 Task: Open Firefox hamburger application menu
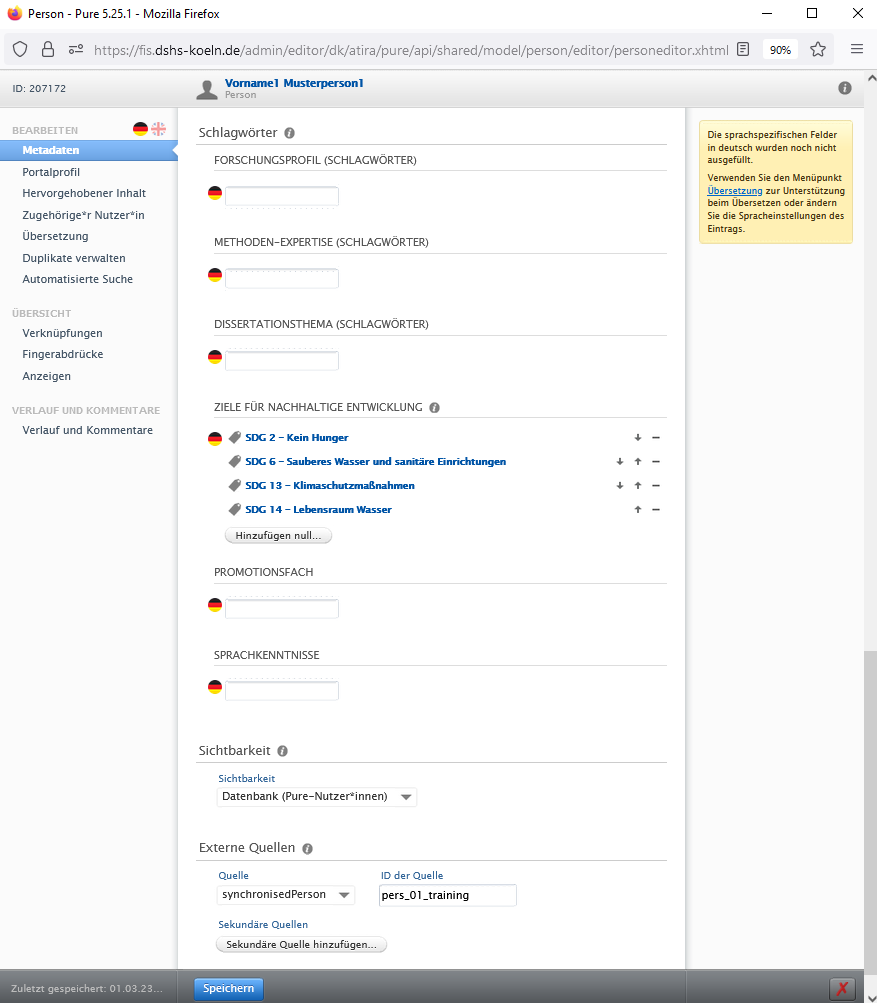point(856,49)
